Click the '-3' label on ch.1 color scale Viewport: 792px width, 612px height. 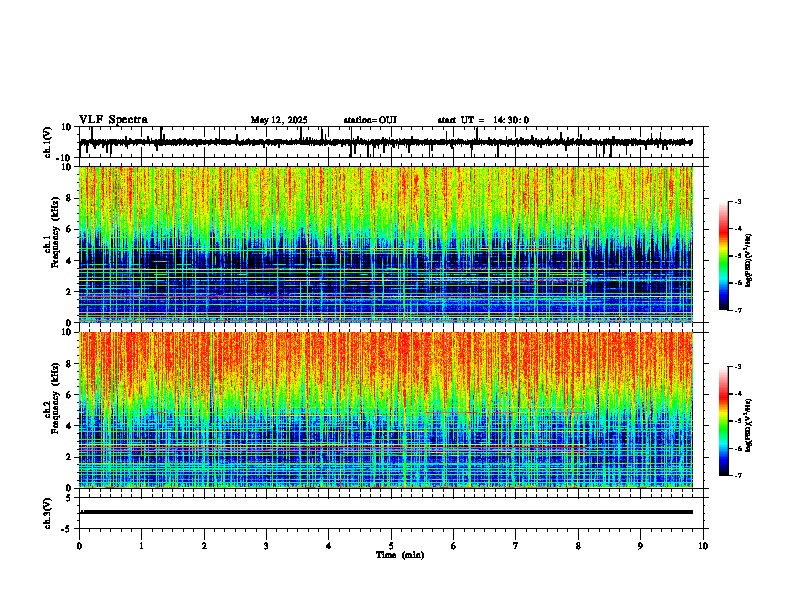737,202
